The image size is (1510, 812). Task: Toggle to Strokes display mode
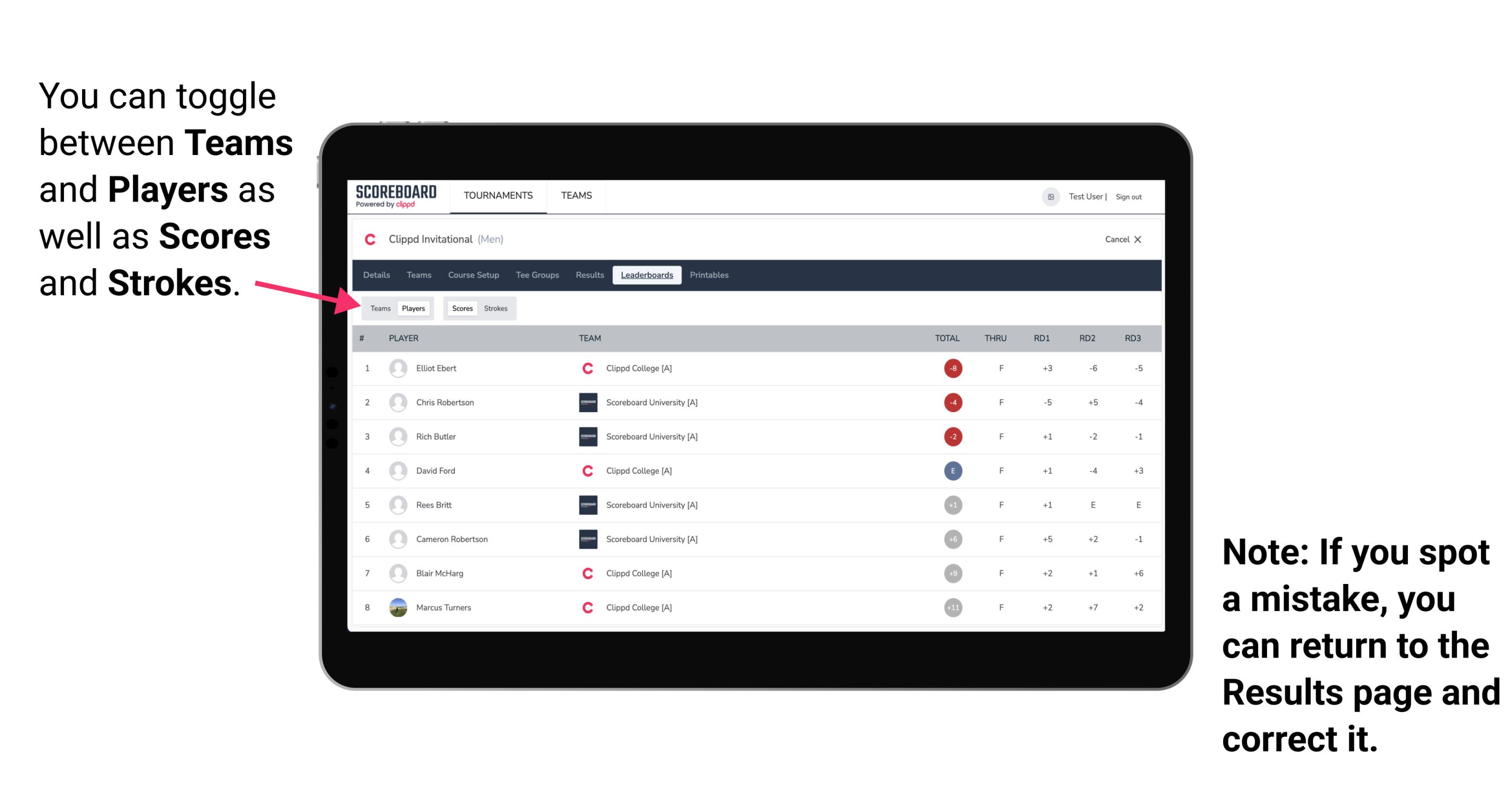click(496, 308)
